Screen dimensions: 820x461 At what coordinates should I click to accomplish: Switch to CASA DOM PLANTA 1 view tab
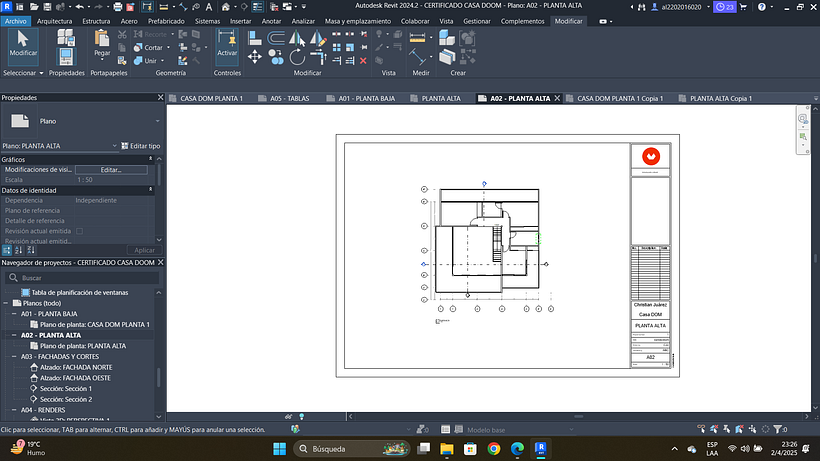pos(211,98)
